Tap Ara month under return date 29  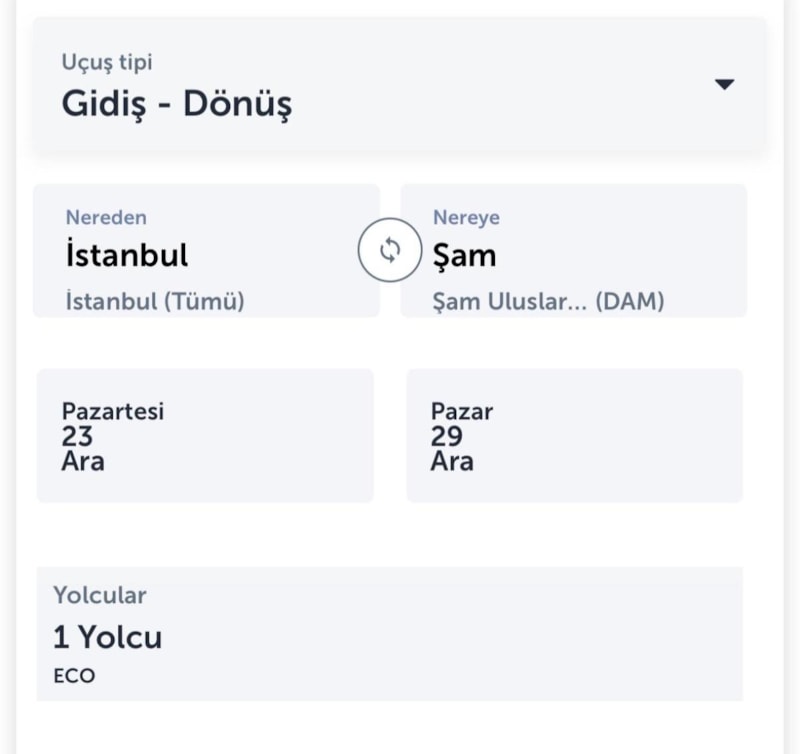452,461
